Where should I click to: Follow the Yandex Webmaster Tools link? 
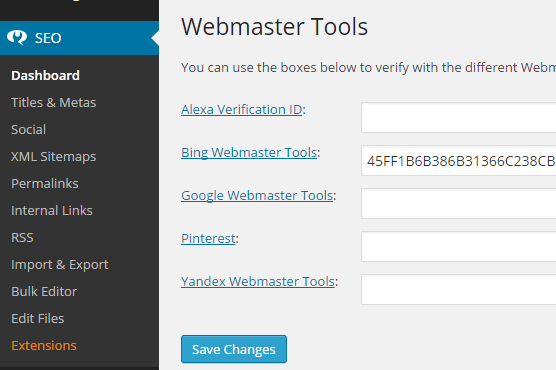(x=258, y=281)
